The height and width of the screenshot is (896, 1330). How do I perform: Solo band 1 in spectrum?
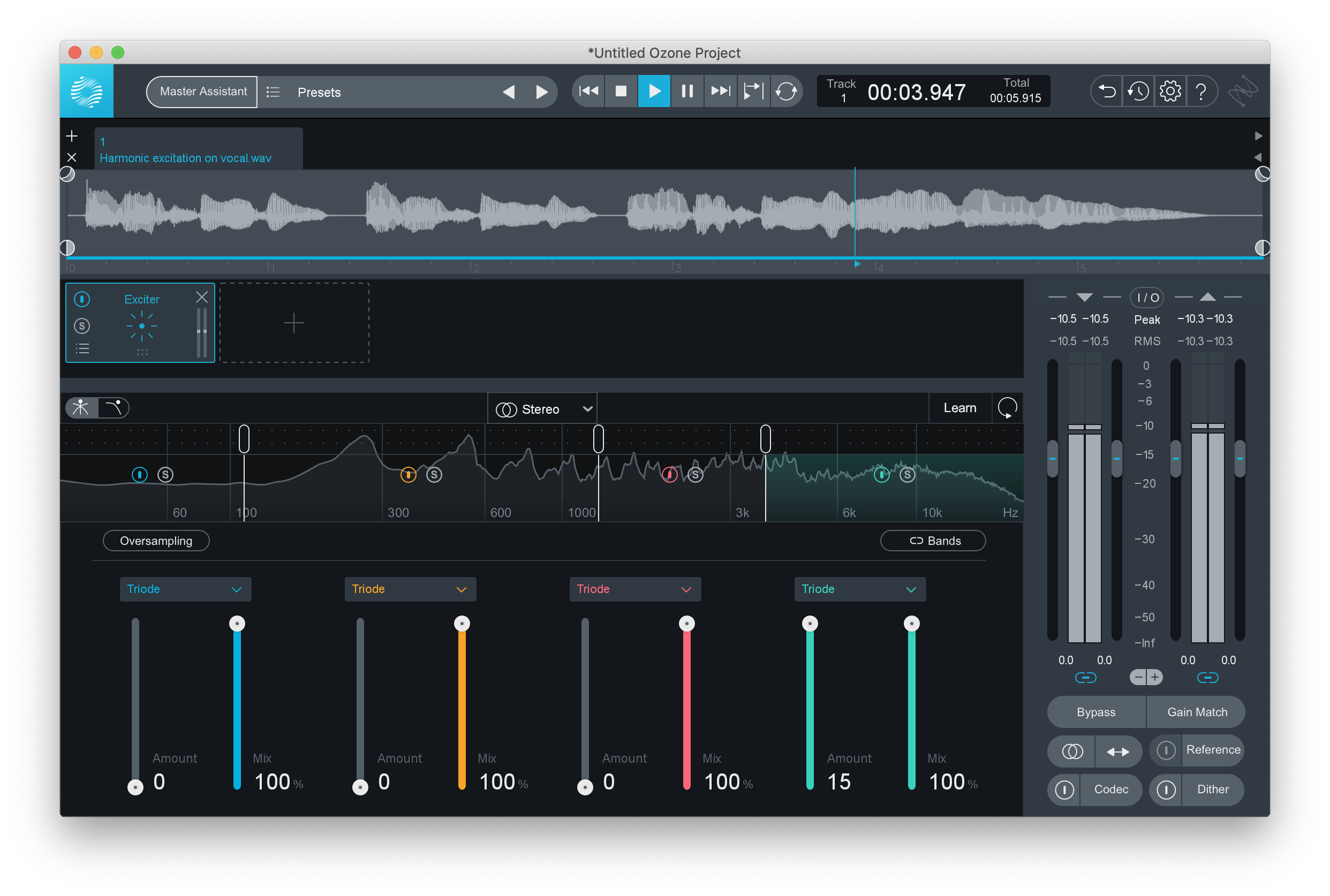(x=165, y=474)
